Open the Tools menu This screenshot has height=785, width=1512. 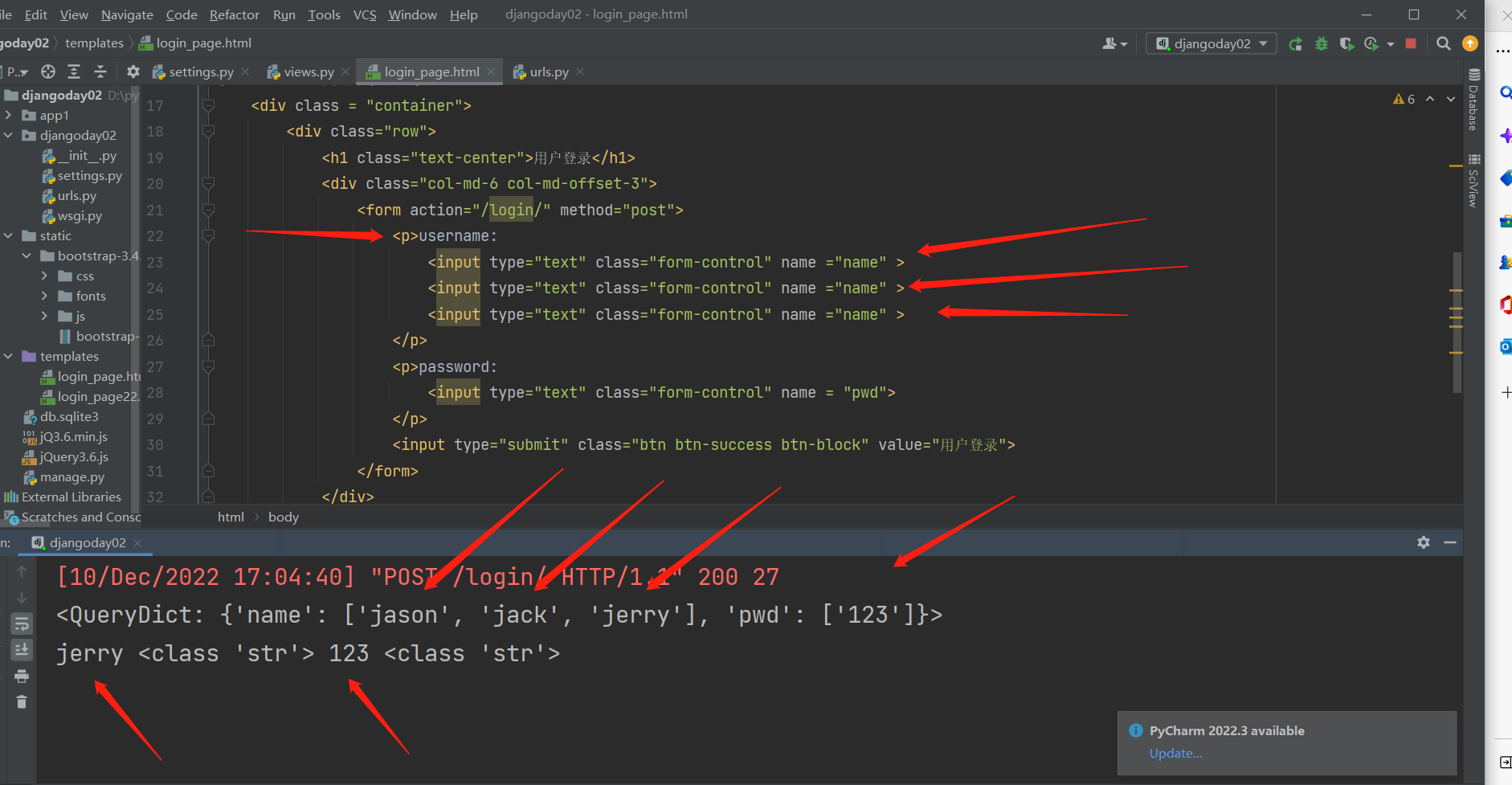(324, 14)
